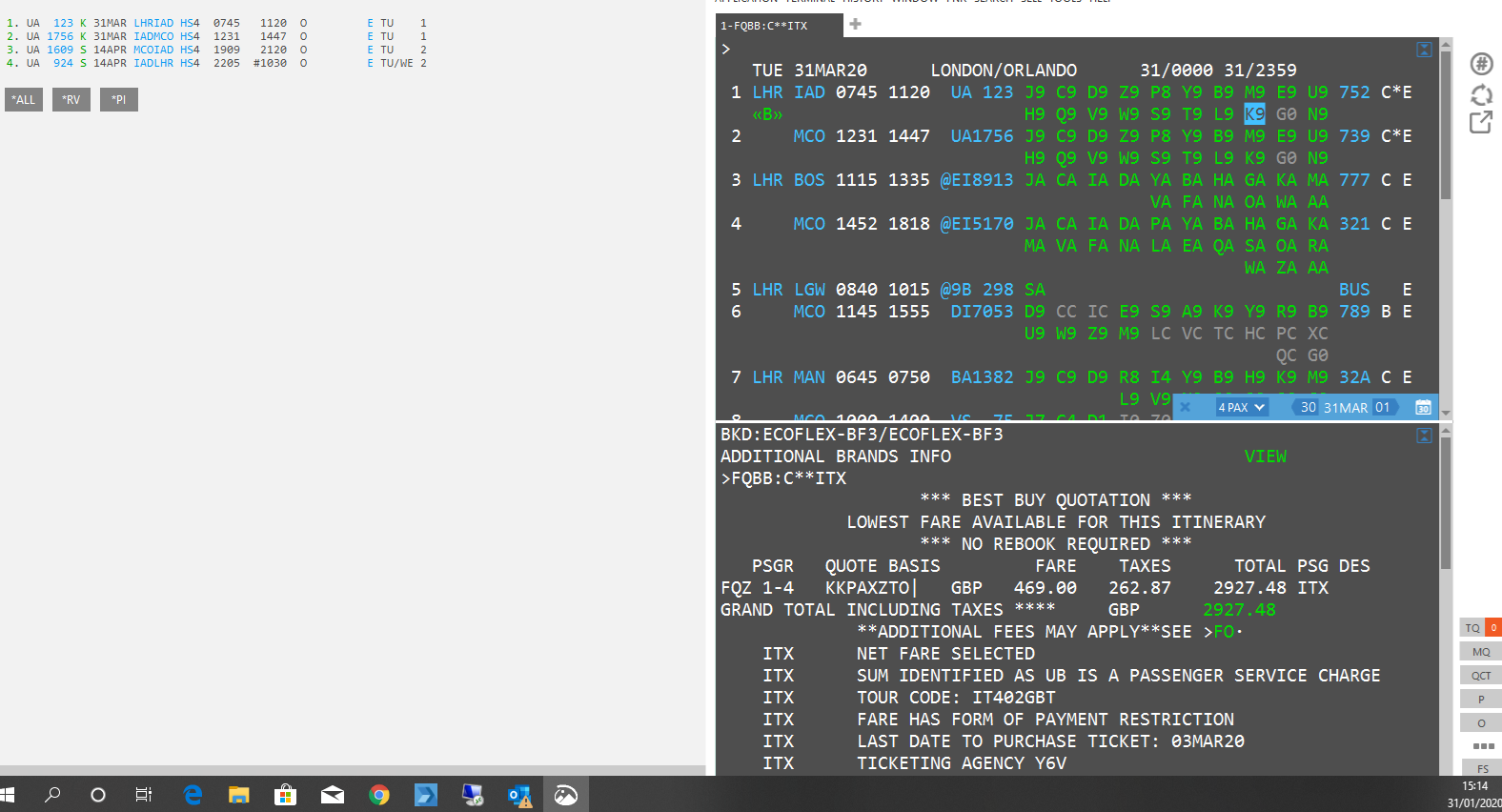Open the TQ side button
This screenshot has height=812, width=1502.
click(x=1472, y=627)
